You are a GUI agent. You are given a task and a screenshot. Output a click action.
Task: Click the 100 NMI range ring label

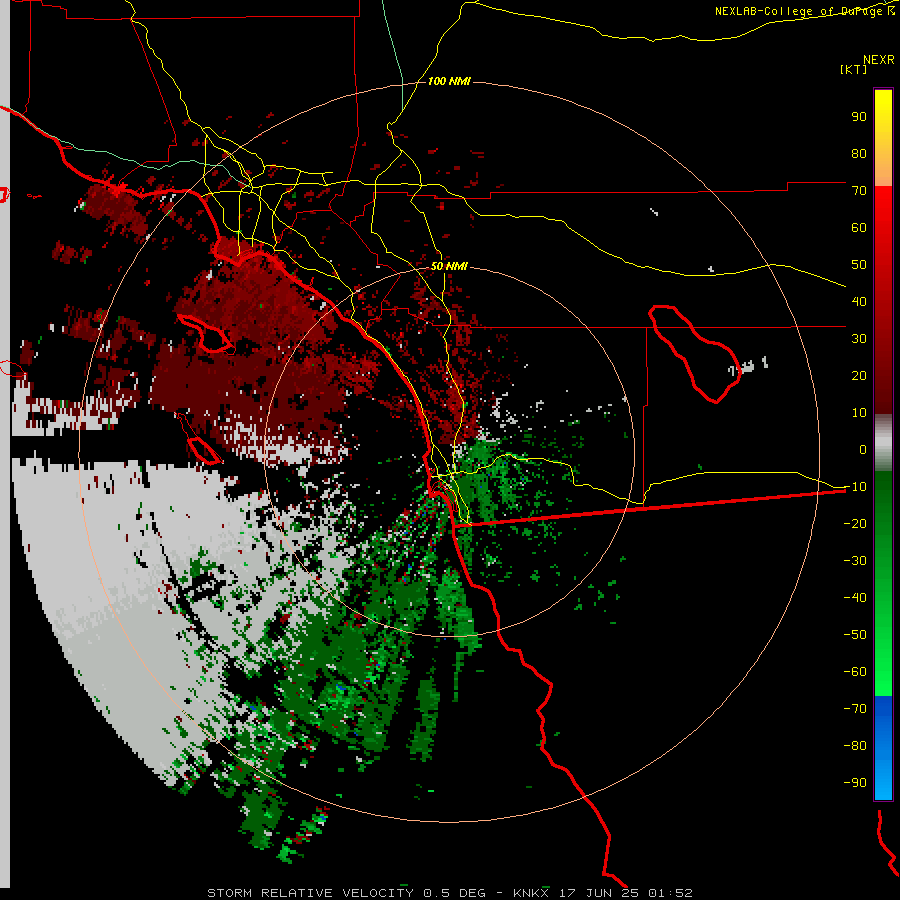click(449, 82)
